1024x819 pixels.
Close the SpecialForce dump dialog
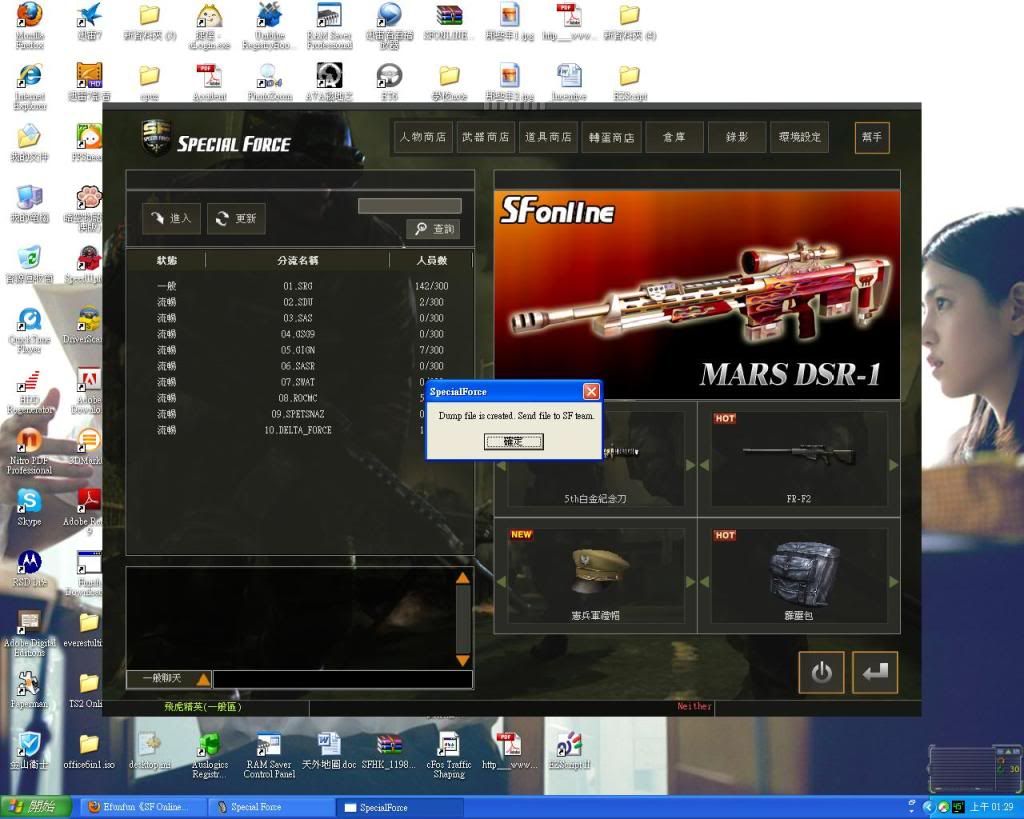tap(591, 391)
